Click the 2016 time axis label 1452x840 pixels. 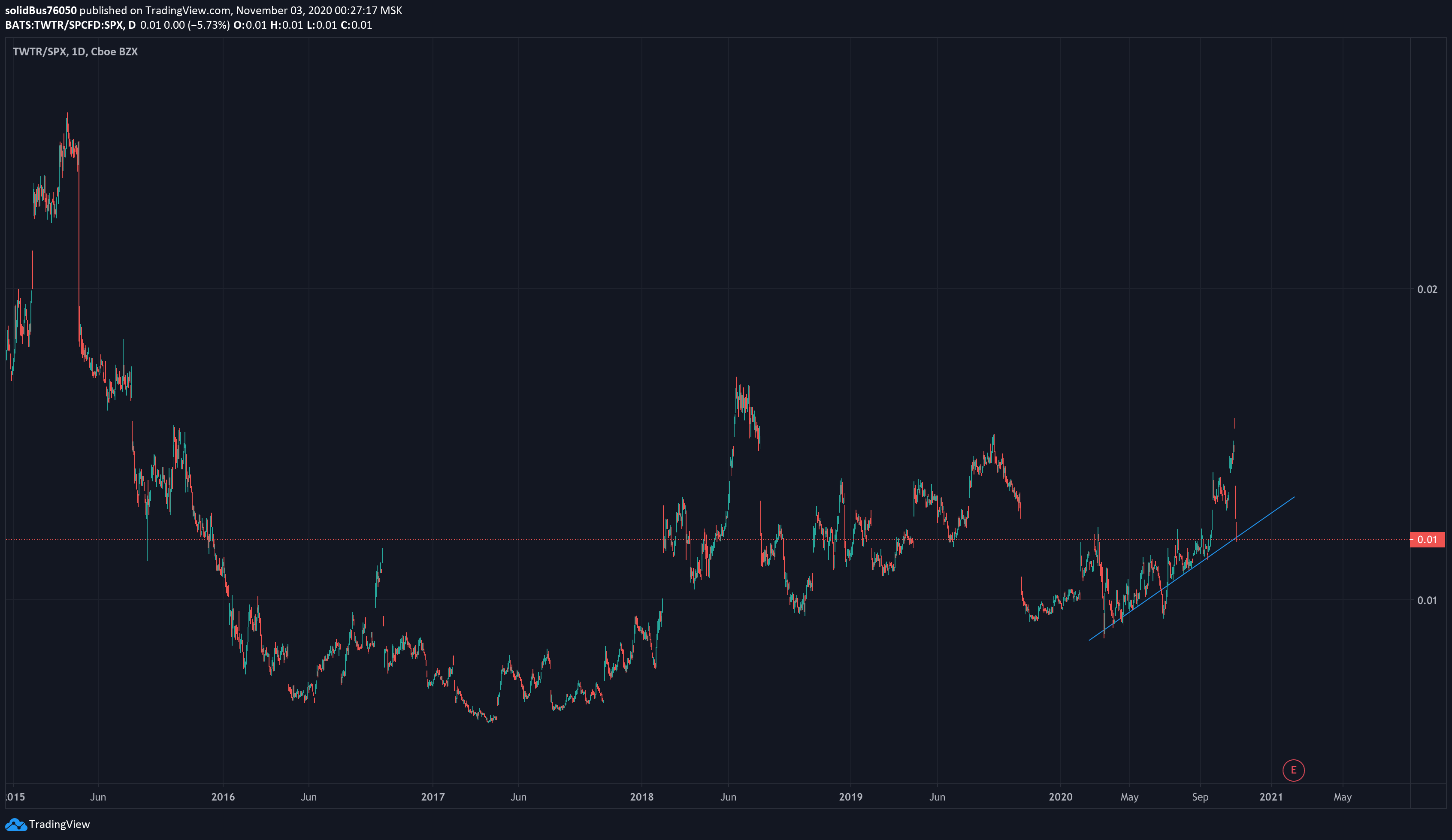tap(223, 797)
